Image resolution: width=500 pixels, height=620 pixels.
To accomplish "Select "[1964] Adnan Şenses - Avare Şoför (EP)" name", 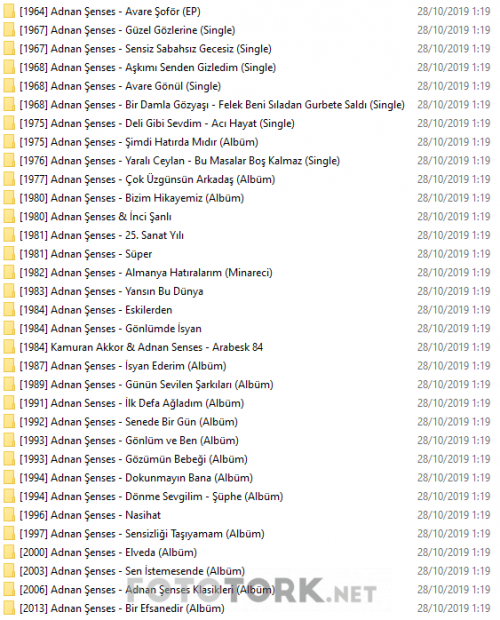I will coord(110,11).
